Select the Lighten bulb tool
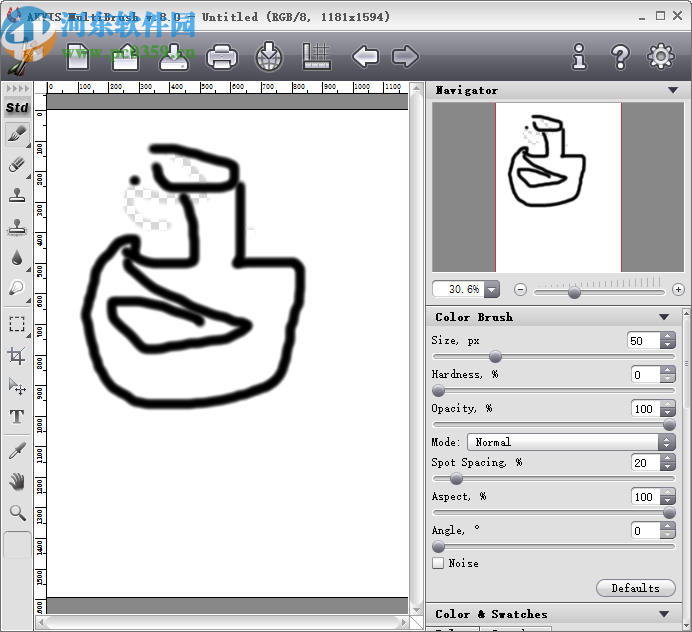The height and width of the screenshot is (632, 692). tap(17, 289)
